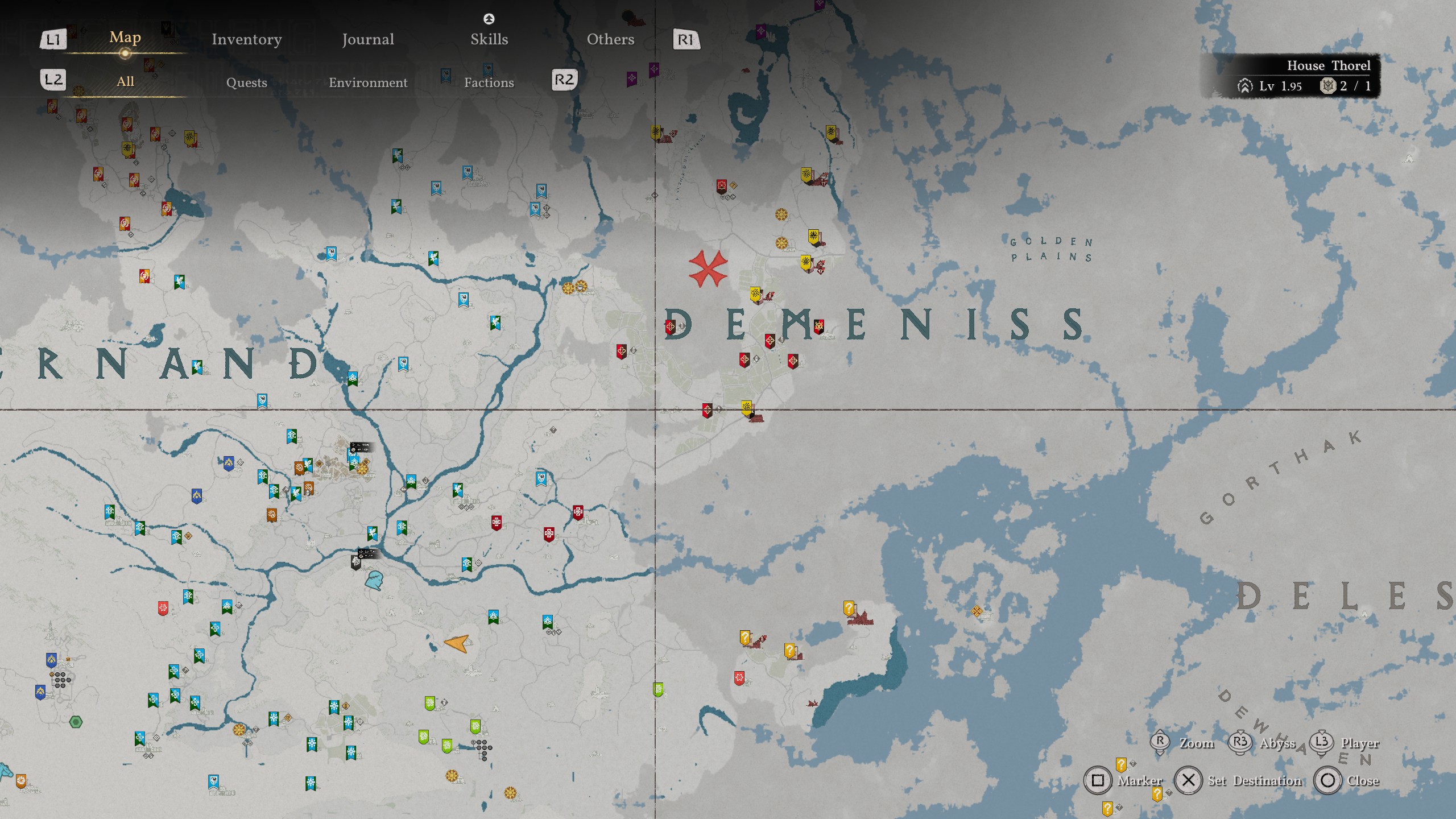This screenshot has width=1456, height=819.
Task: Open the Skills tab
Action: (489, 39)
